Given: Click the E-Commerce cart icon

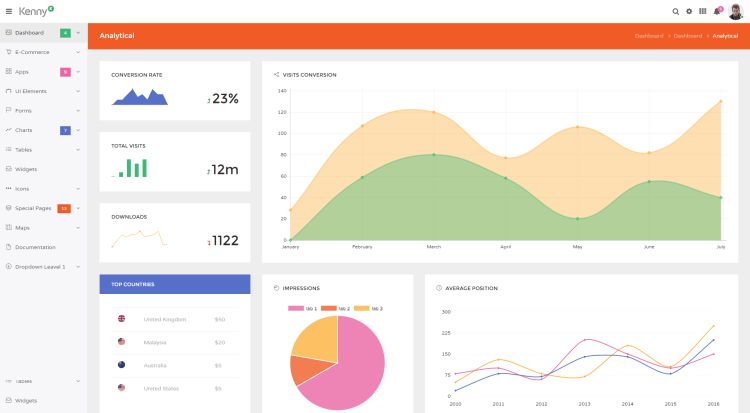Looking at the screenshot, I should [x=9, y=52].
